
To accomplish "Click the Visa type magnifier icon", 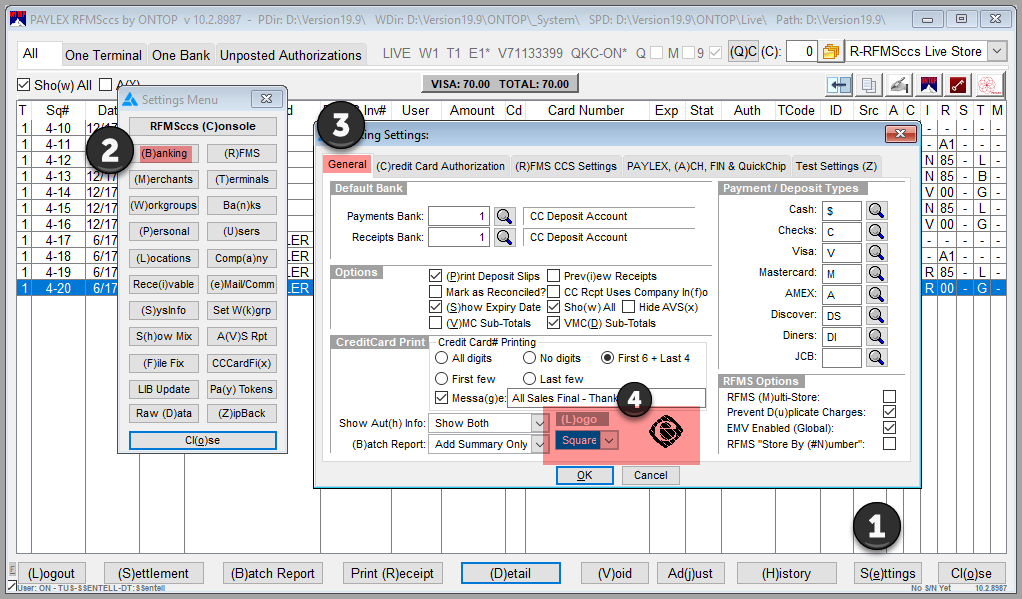I will 877,252.
